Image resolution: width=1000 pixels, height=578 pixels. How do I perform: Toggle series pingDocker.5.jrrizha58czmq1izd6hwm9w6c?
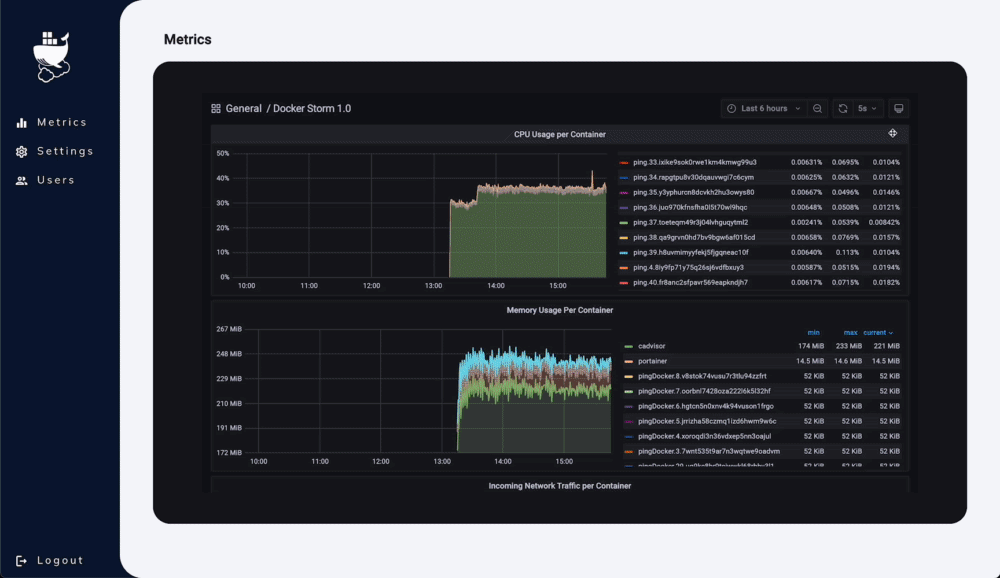point(707,422)
